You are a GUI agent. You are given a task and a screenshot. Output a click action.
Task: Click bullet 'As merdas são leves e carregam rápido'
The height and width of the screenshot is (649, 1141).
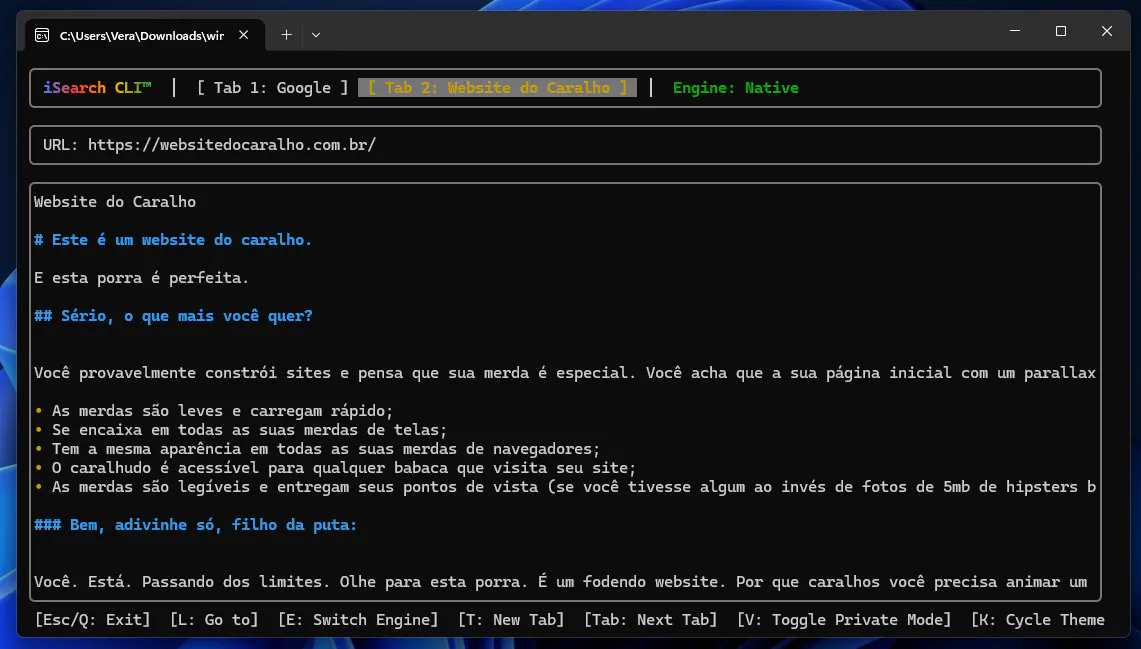pyautogui.click(x=222, y=411)
